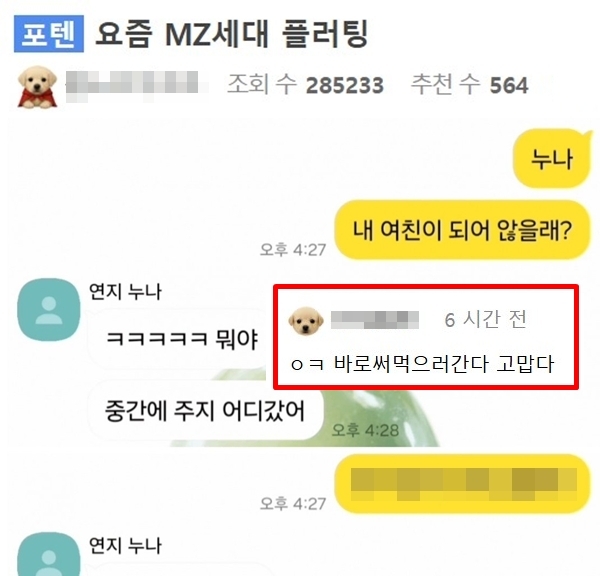The image size is (600, 576).
Task: Click the blue 포텐 badge
Action: click(49, 34)
